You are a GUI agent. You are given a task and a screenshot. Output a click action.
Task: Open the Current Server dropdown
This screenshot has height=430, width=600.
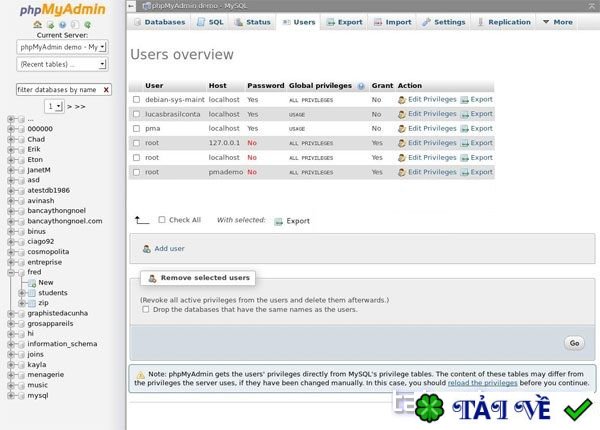[x=62, y=47]
